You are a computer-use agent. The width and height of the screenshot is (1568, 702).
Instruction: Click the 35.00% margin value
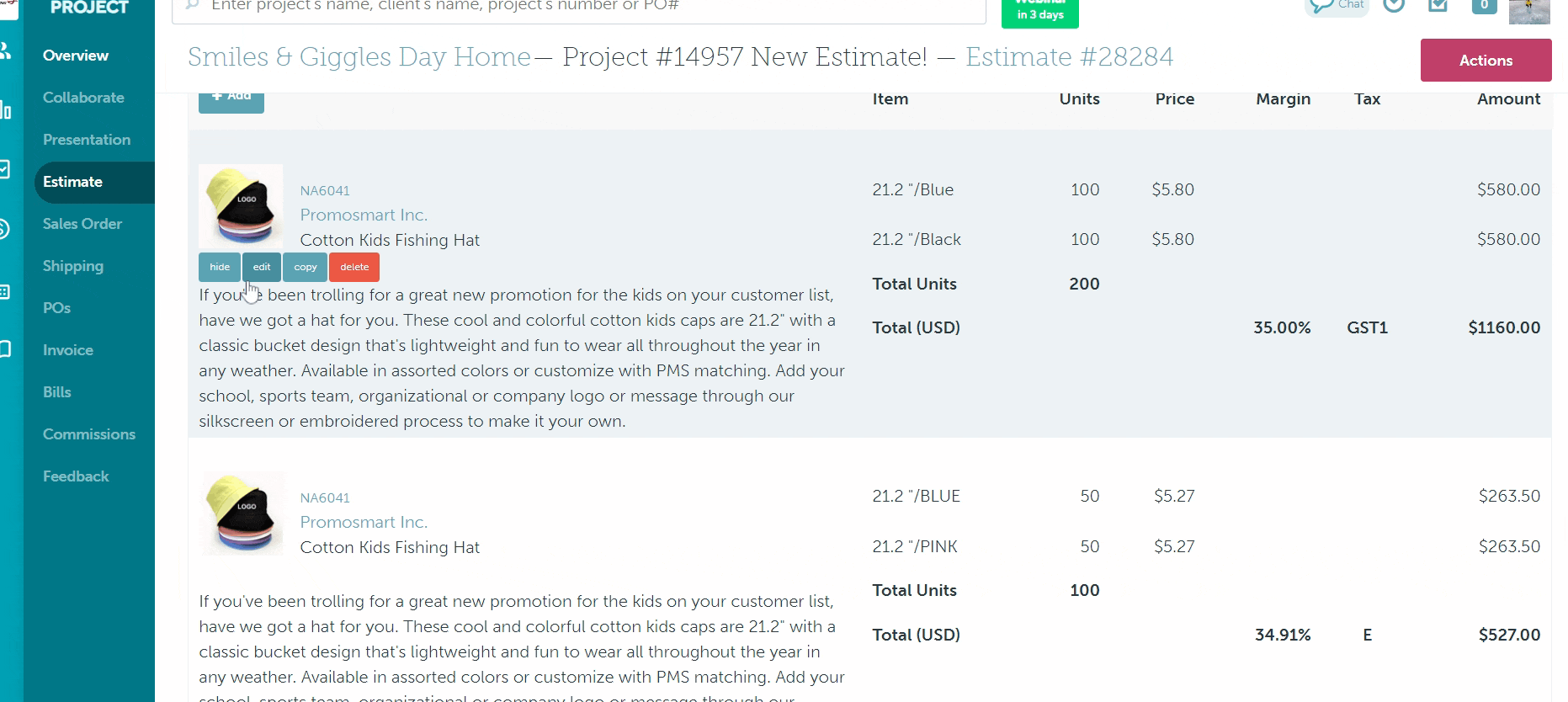[x=1282, y=328]
